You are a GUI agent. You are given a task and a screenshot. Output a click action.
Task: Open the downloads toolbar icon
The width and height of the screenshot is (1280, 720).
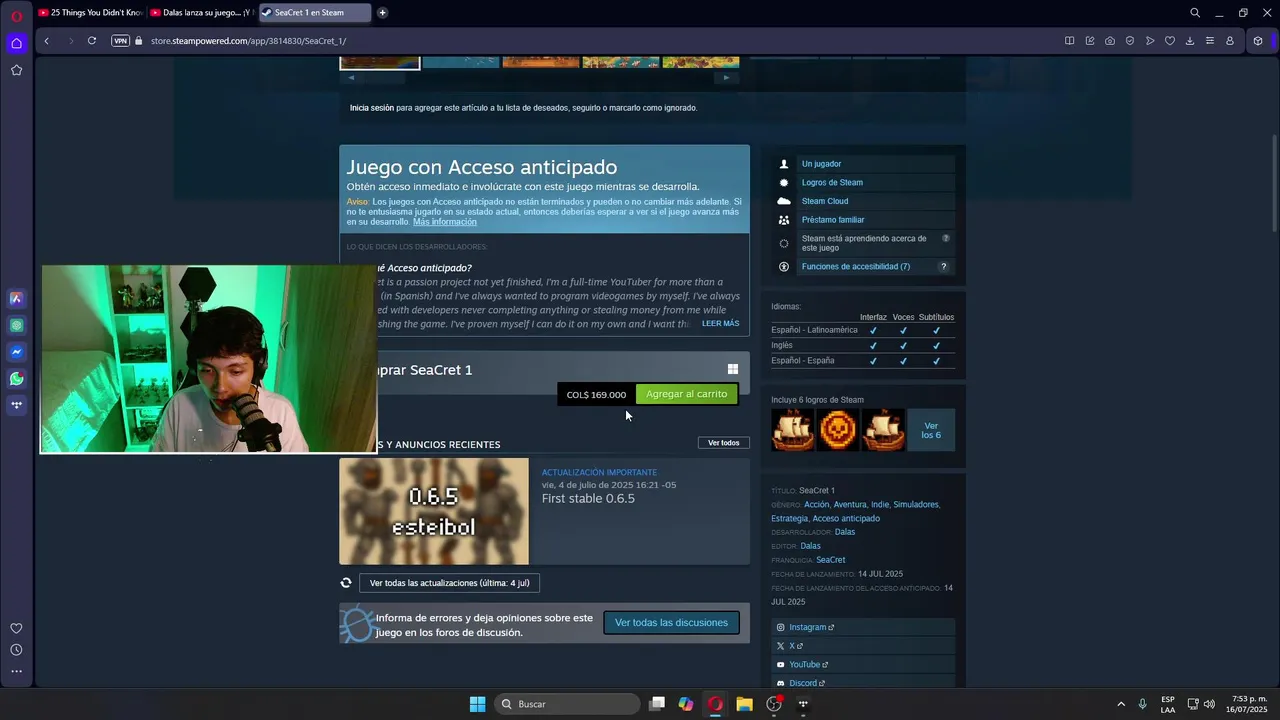pos(1190,41)
